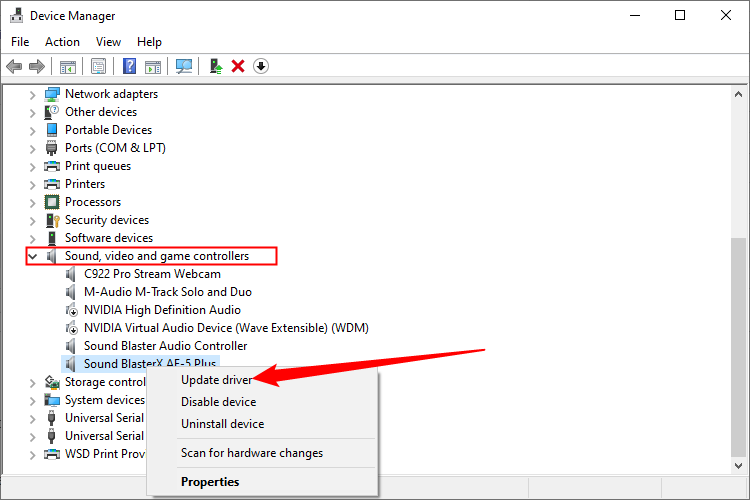Toggle the action pane toolbar icon
This screenshot has width=750, height=500.
point(153,67)
